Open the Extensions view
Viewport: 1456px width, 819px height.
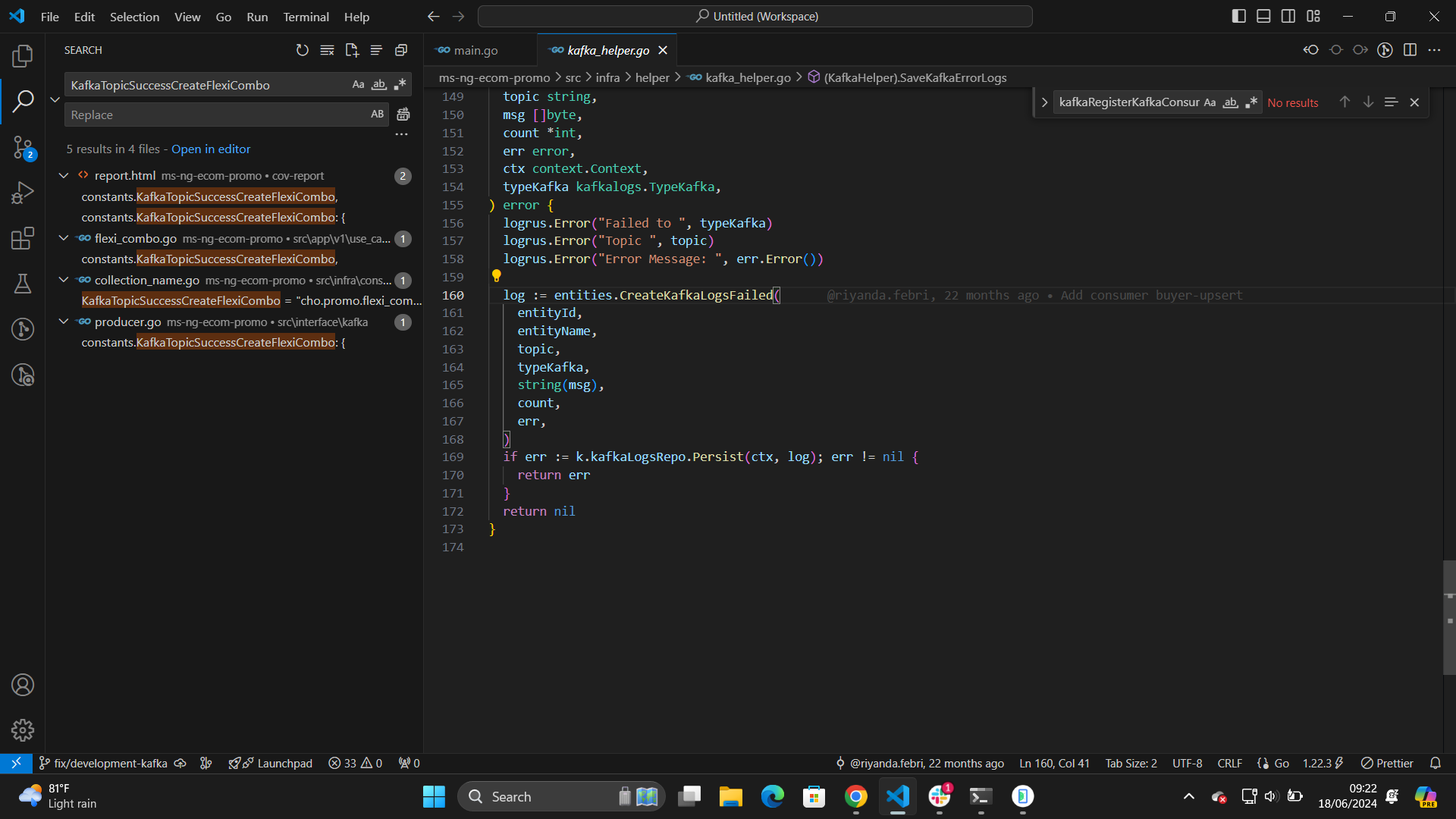23,238
